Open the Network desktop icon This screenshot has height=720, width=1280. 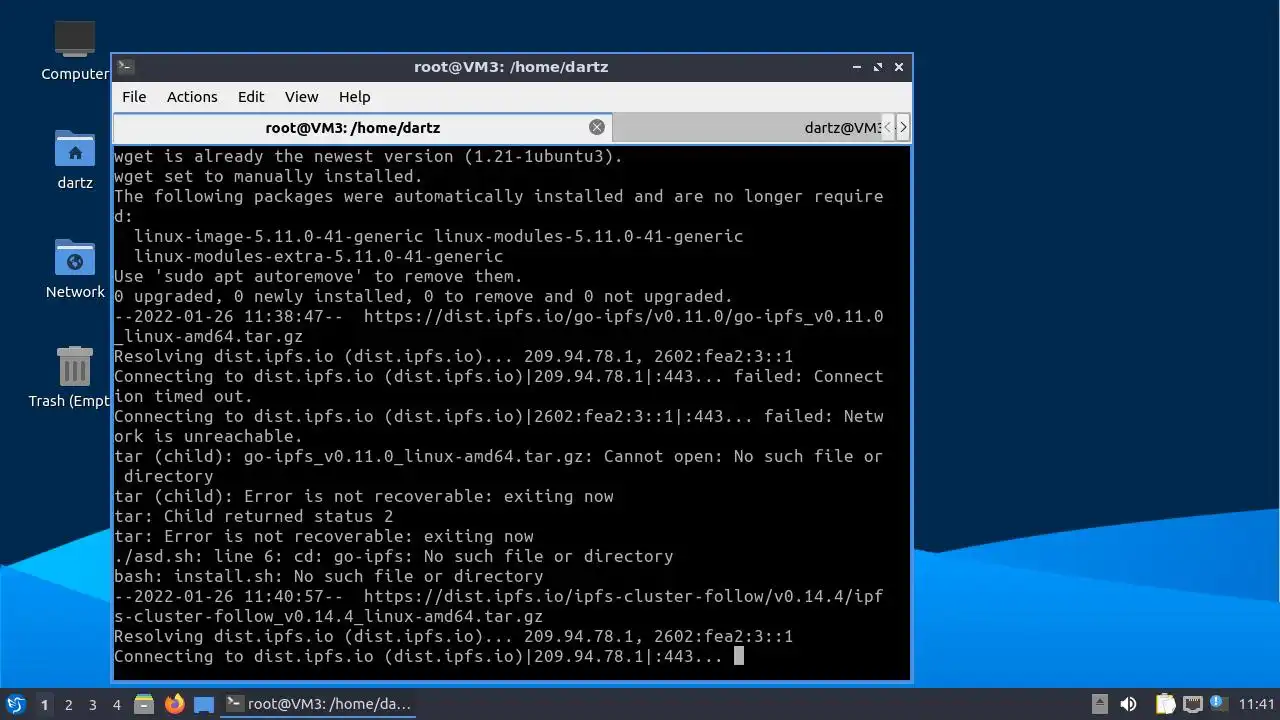tap(75, 269)
